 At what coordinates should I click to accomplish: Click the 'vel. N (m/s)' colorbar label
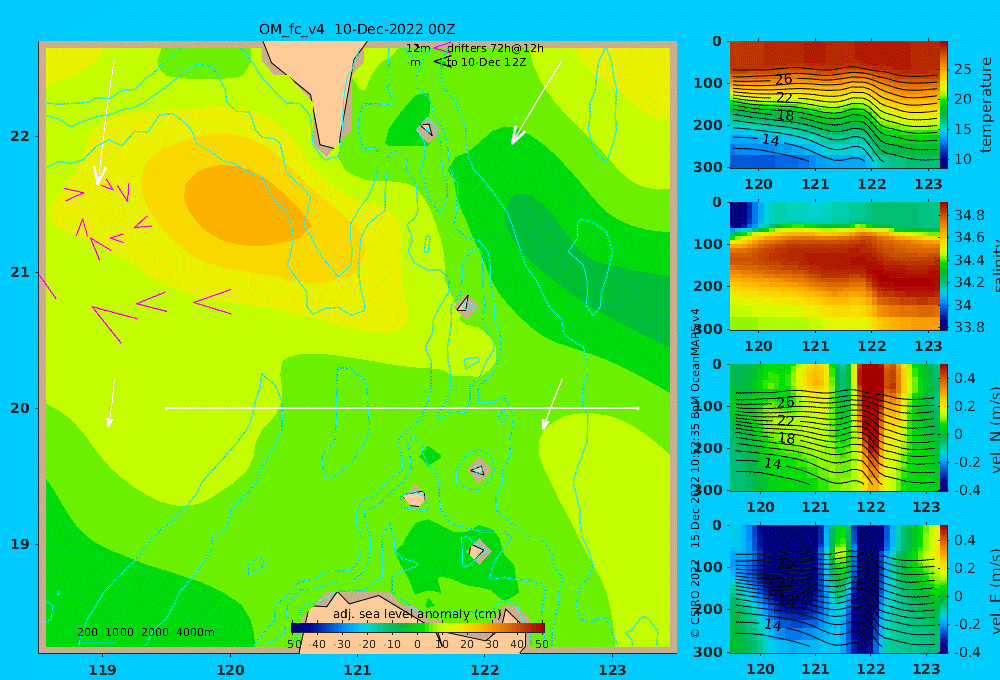pyautogui.click(x=994, y=430)
